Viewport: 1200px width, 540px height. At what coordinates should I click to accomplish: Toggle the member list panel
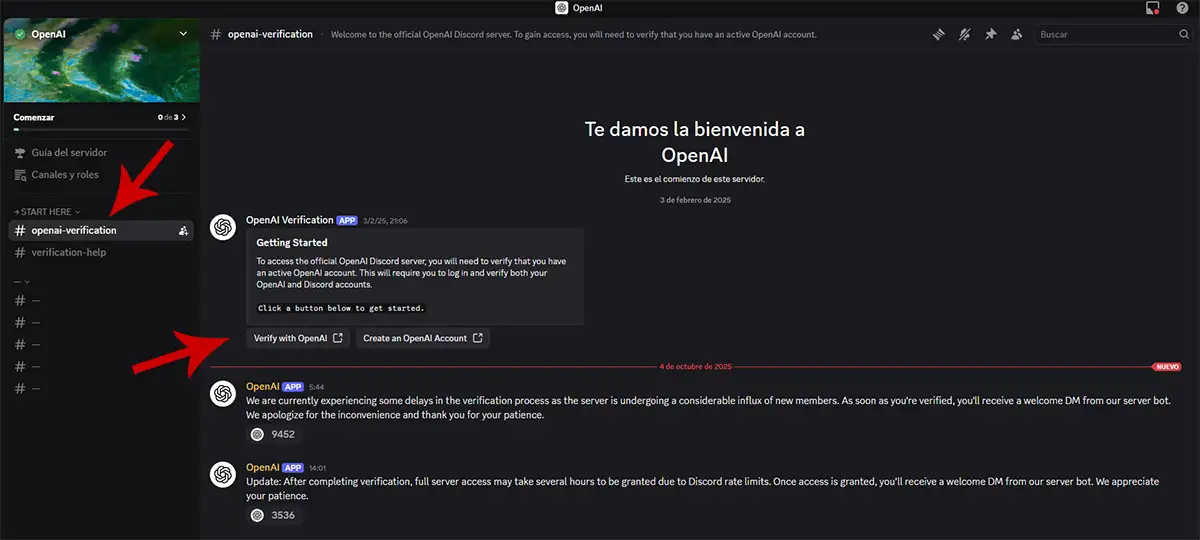[1016, 34]
